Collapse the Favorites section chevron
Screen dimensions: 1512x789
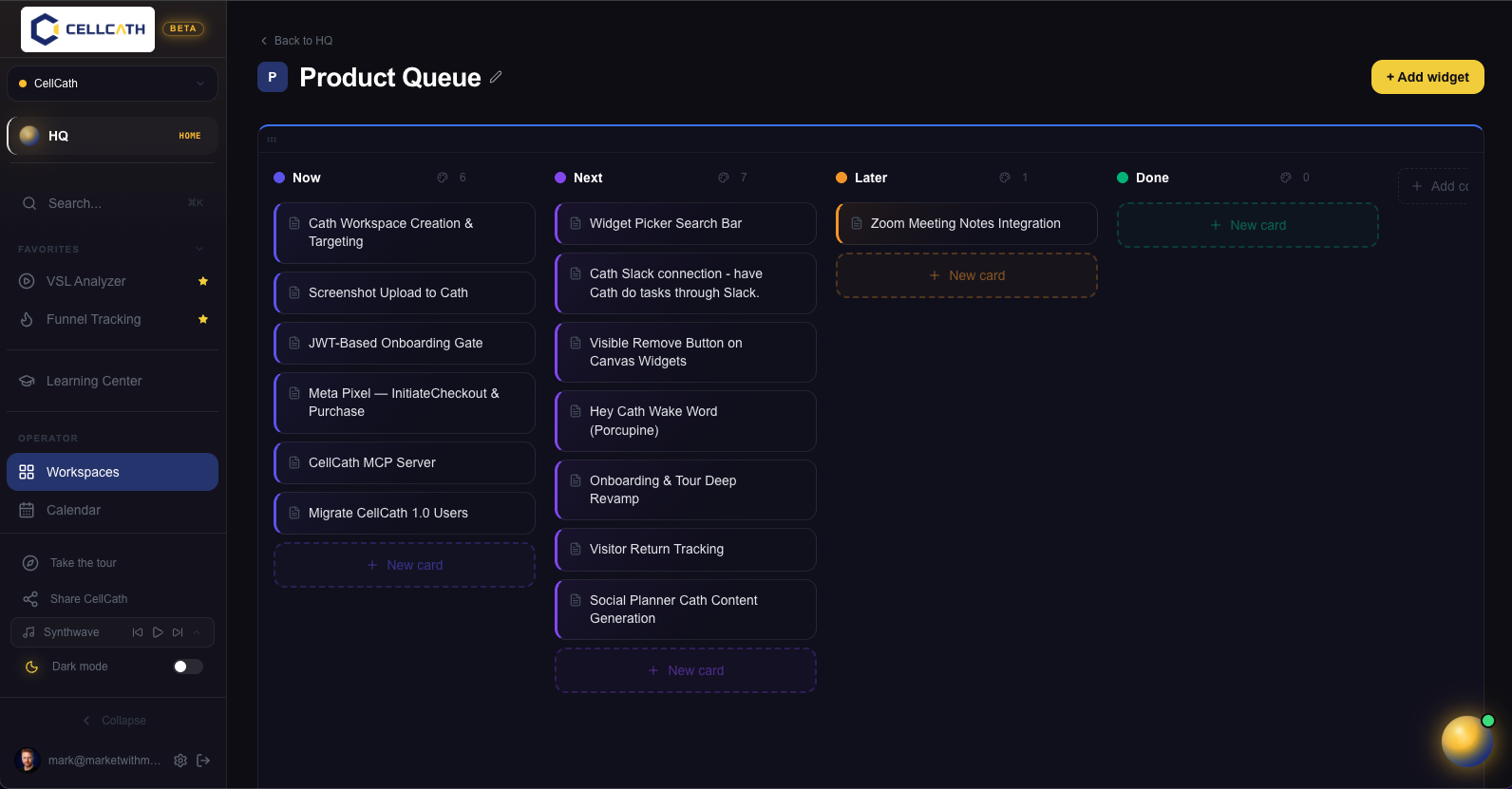pos(199,249)
